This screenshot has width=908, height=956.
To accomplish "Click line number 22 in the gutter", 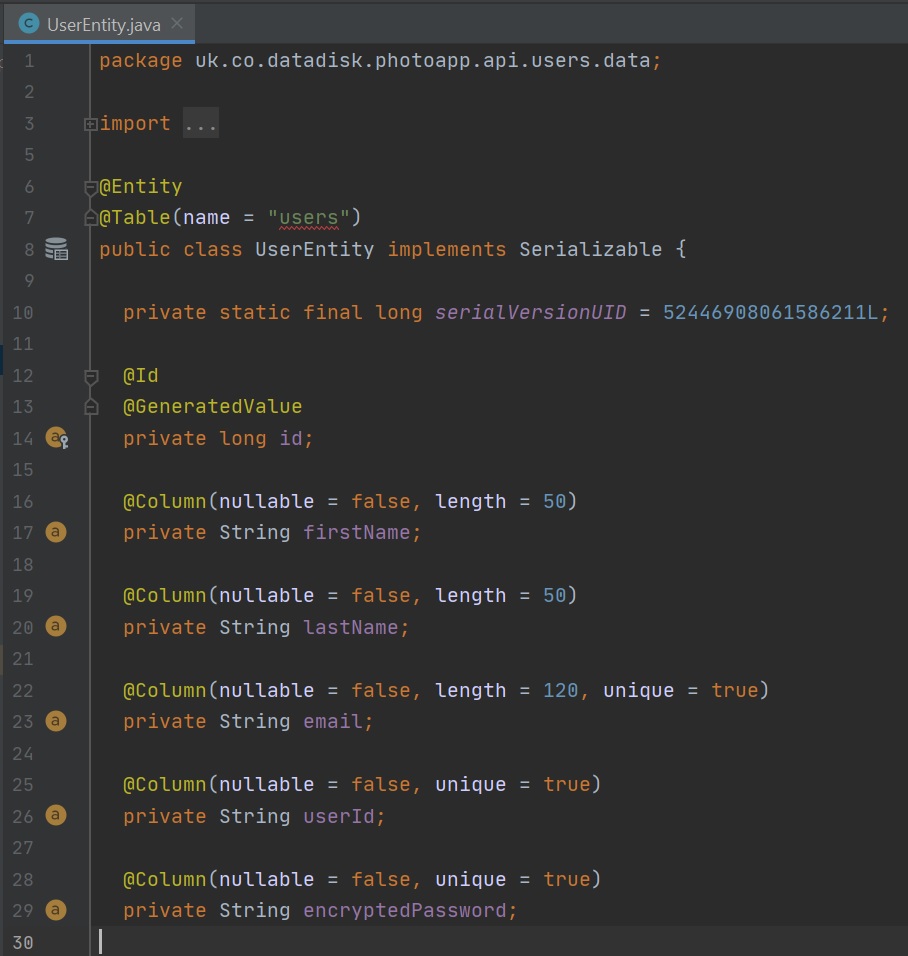I will (x=23, y=690).
